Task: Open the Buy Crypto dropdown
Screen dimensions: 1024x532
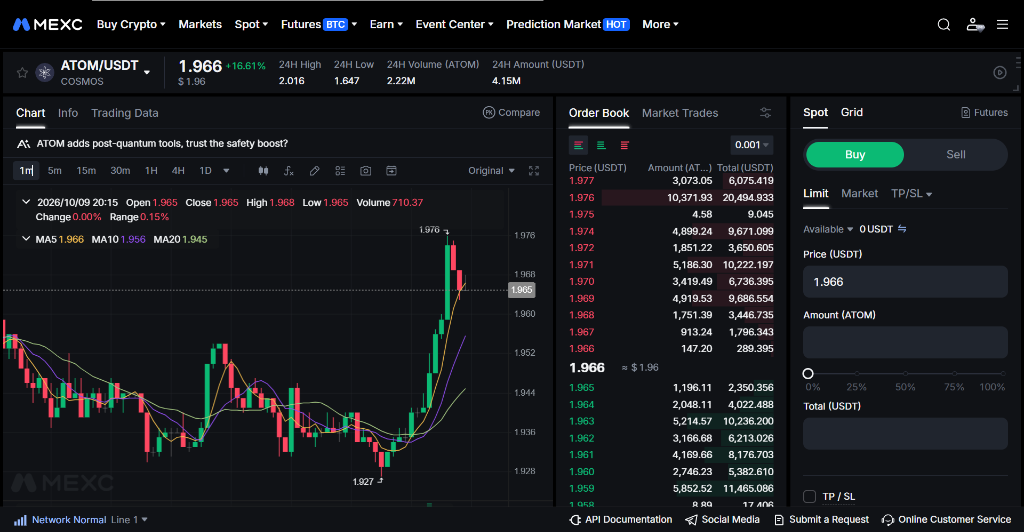Action: (131, 25)
